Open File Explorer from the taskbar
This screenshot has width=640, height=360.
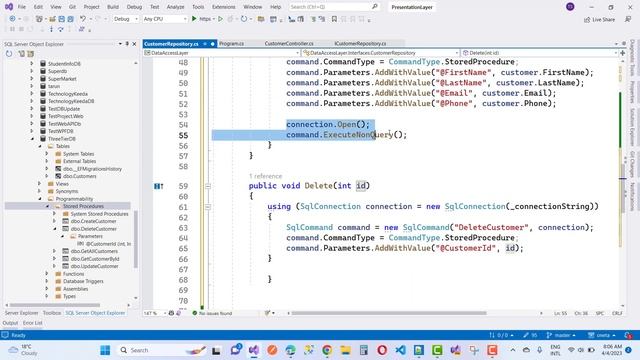pos(345,350)
